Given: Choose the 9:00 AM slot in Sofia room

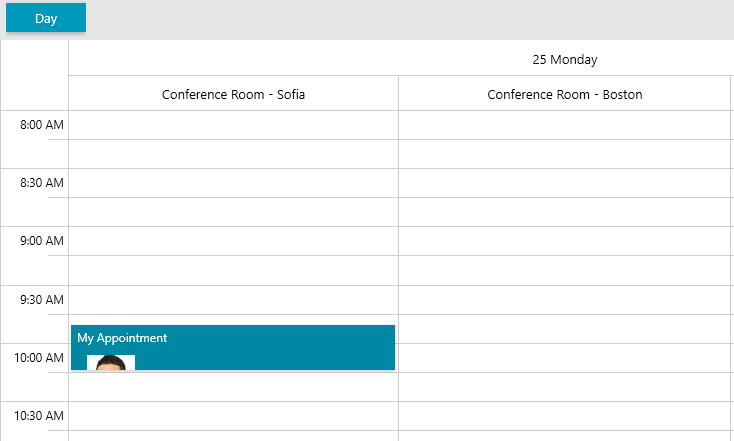Looking at the screenshot, I should tap(233, 241).
